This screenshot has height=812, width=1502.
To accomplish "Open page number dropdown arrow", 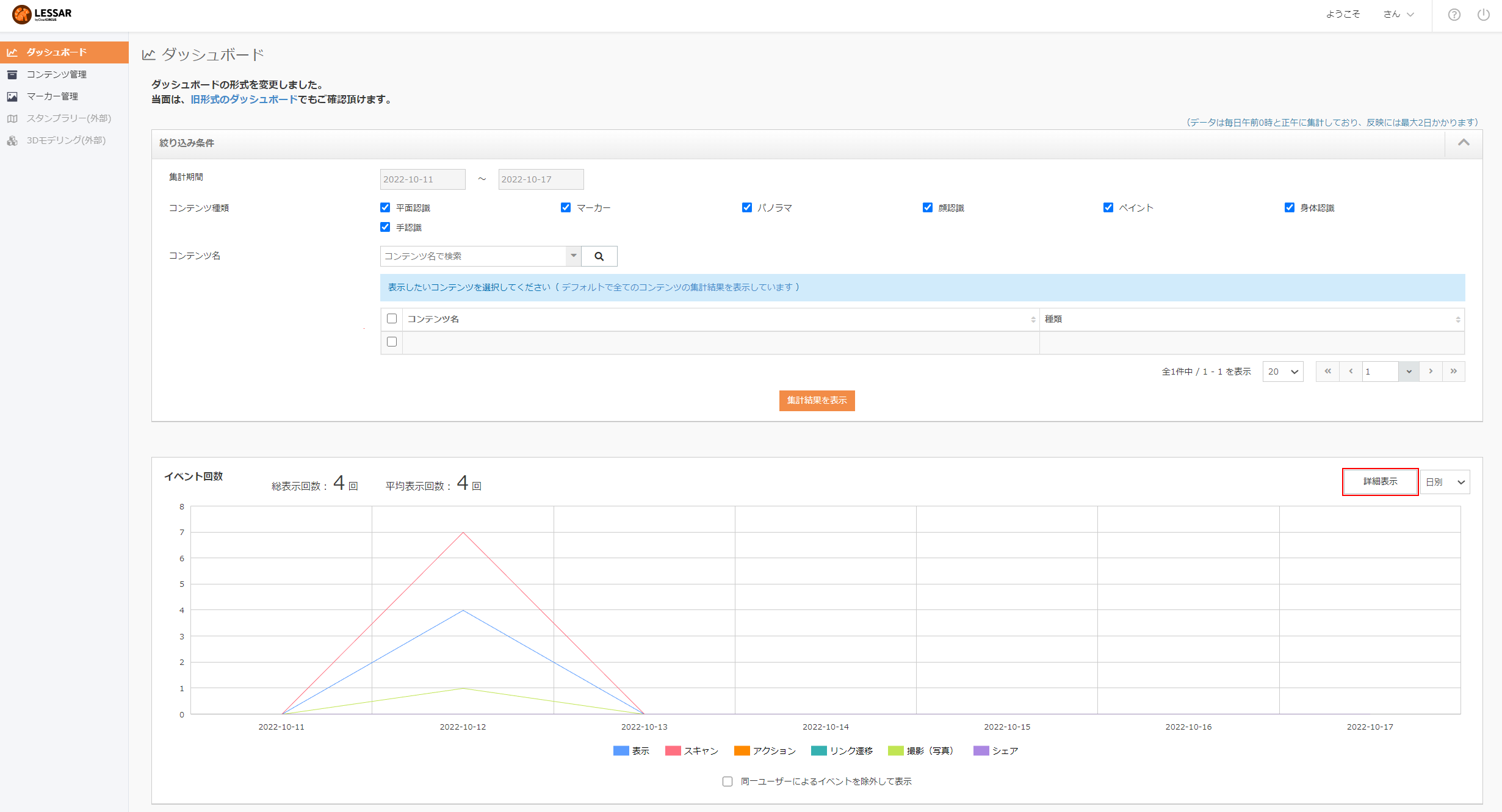I will click(1409, 372).
